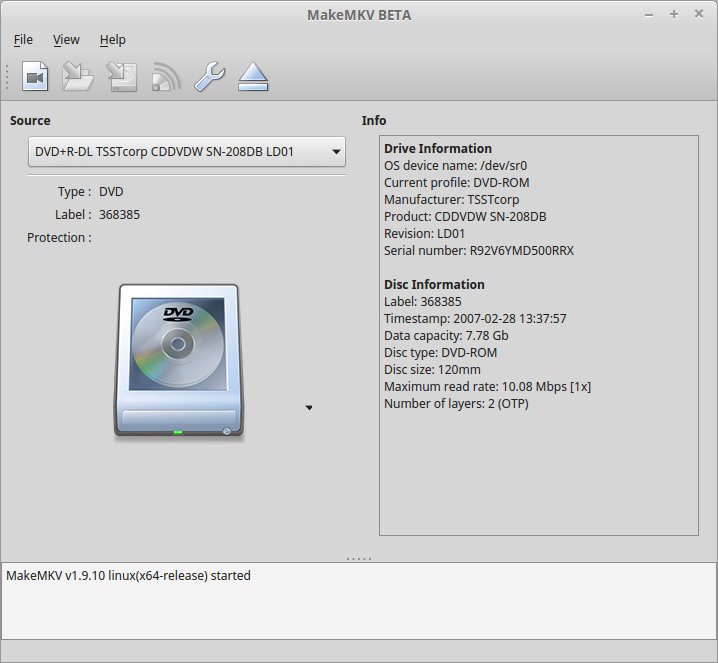Viewport: 718px width, 663px height.
Task: Close the MakeMKV BETA window
Action: pos(699,14)
